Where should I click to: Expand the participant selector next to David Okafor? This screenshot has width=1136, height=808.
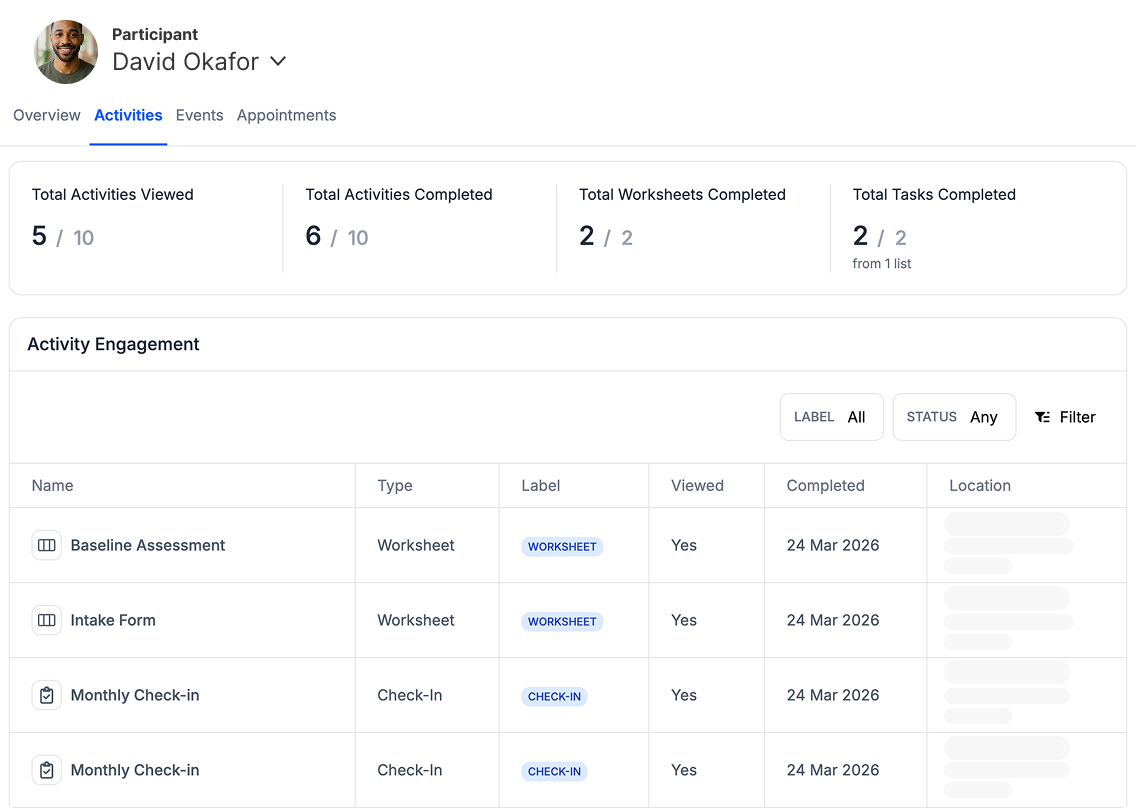[x=276, y=61]
